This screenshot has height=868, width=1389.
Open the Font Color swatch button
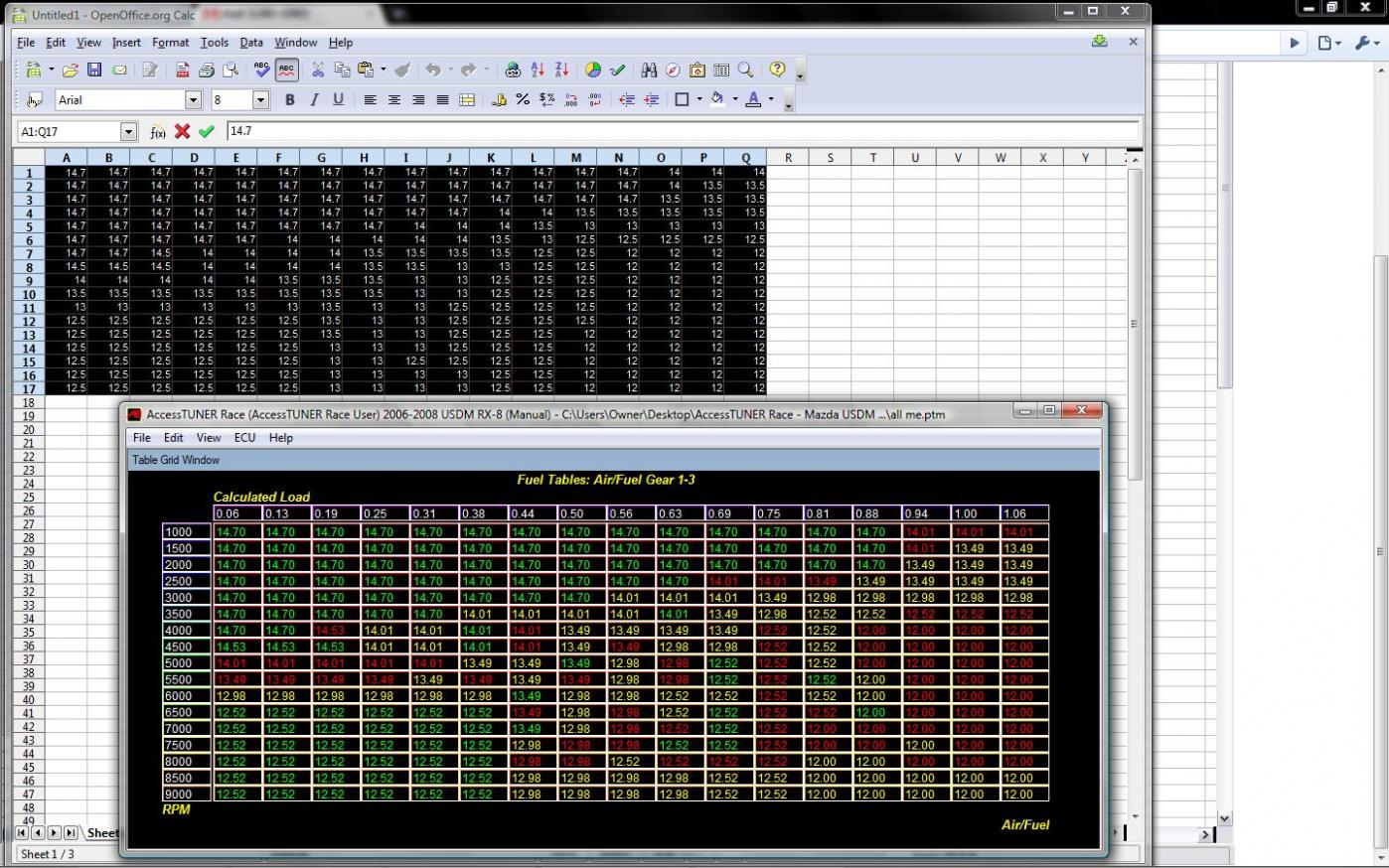click(x=753, y=99)
